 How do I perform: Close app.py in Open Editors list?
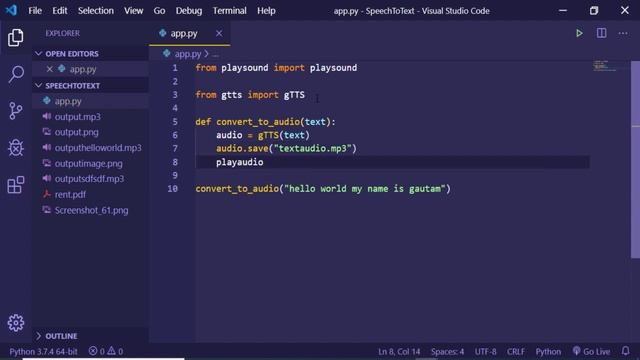pyautogui.click(x=49, y=69)
